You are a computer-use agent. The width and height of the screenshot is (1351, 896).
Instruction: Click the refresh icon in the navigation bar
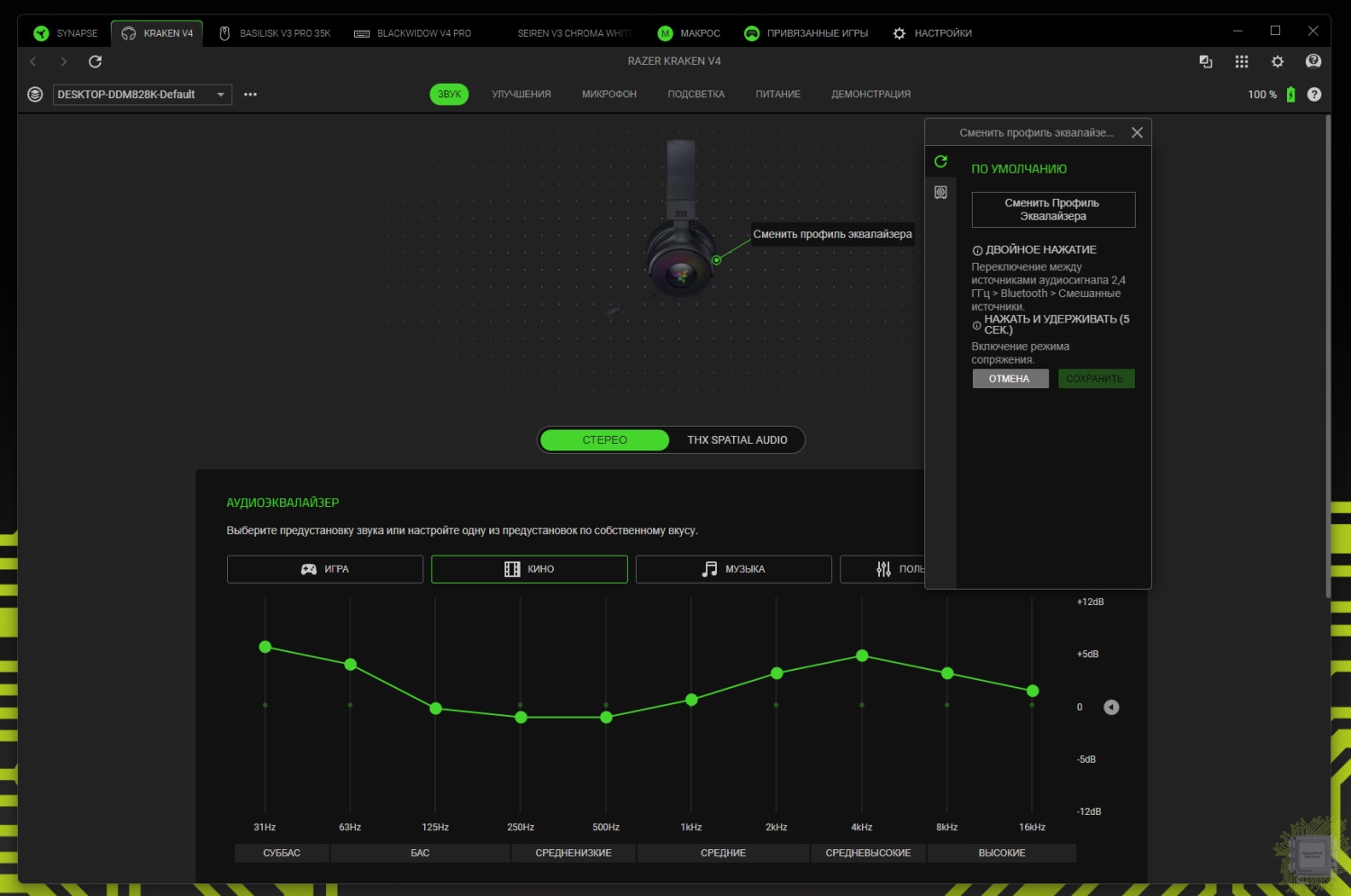click(95, 61)
